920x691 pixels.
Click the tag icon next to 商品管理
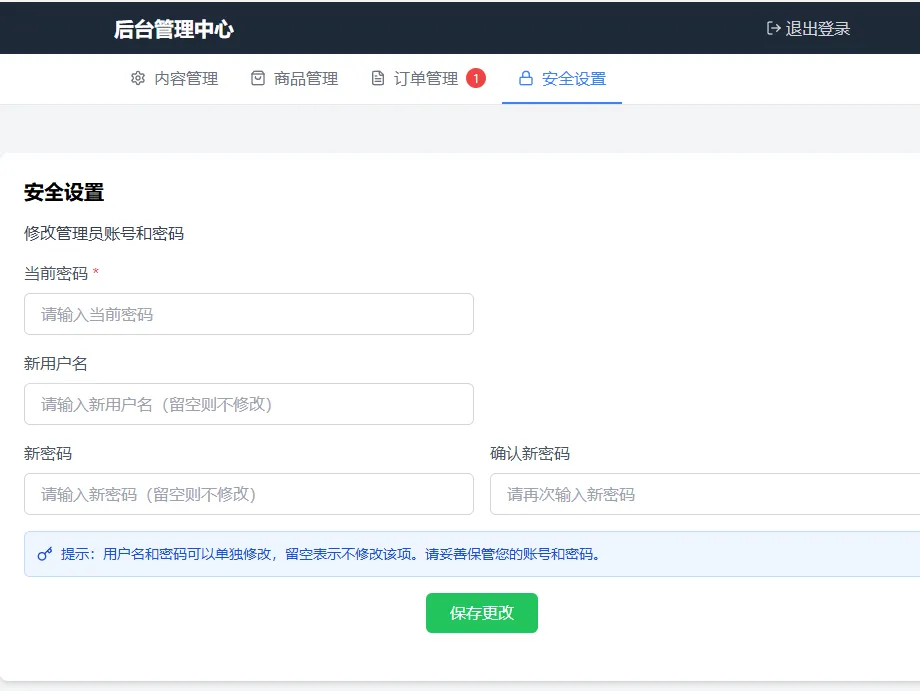click(257, 77)
